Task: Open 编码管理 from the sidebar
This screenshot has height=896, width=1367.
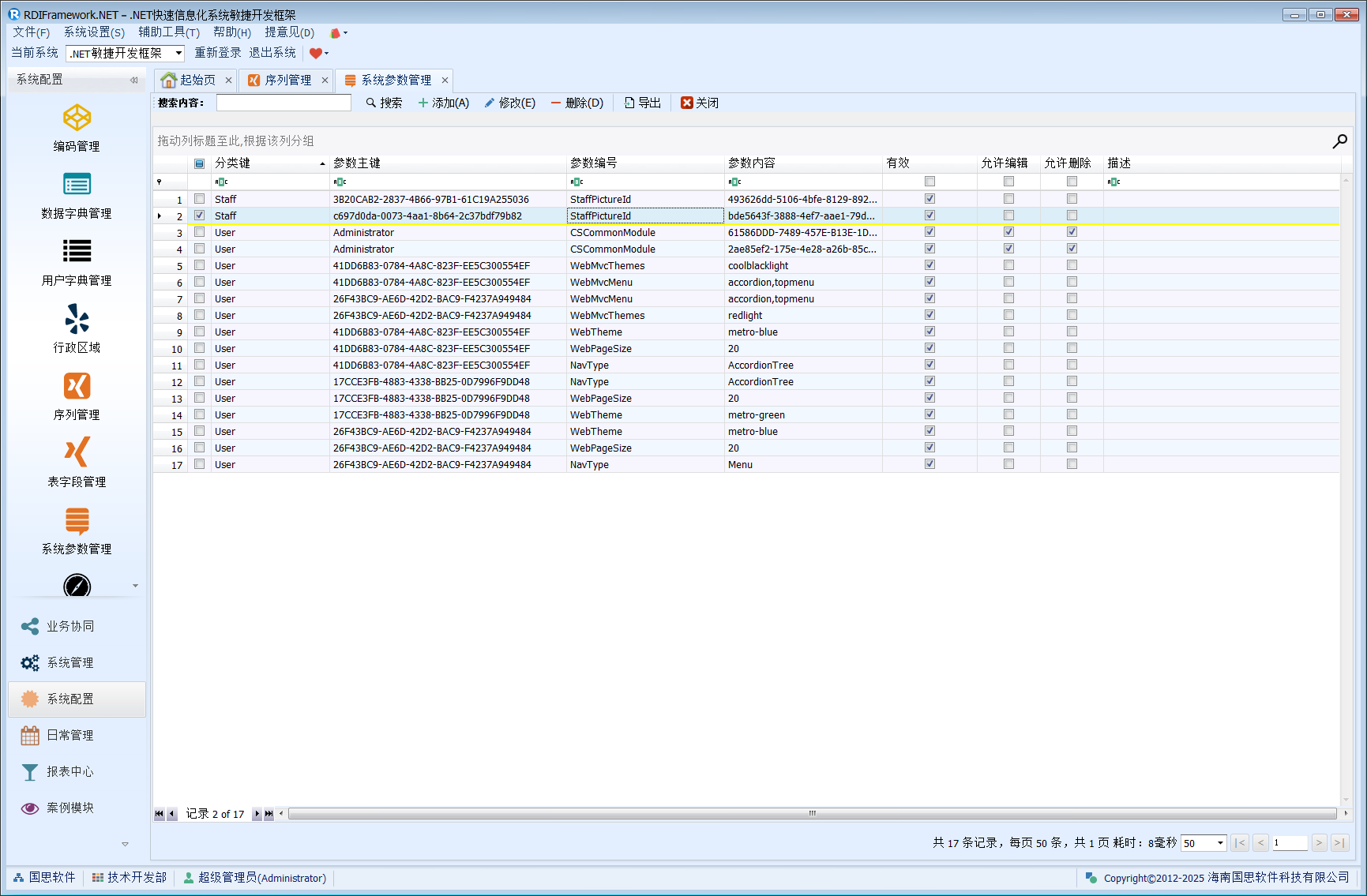Action: coord(77,118)
